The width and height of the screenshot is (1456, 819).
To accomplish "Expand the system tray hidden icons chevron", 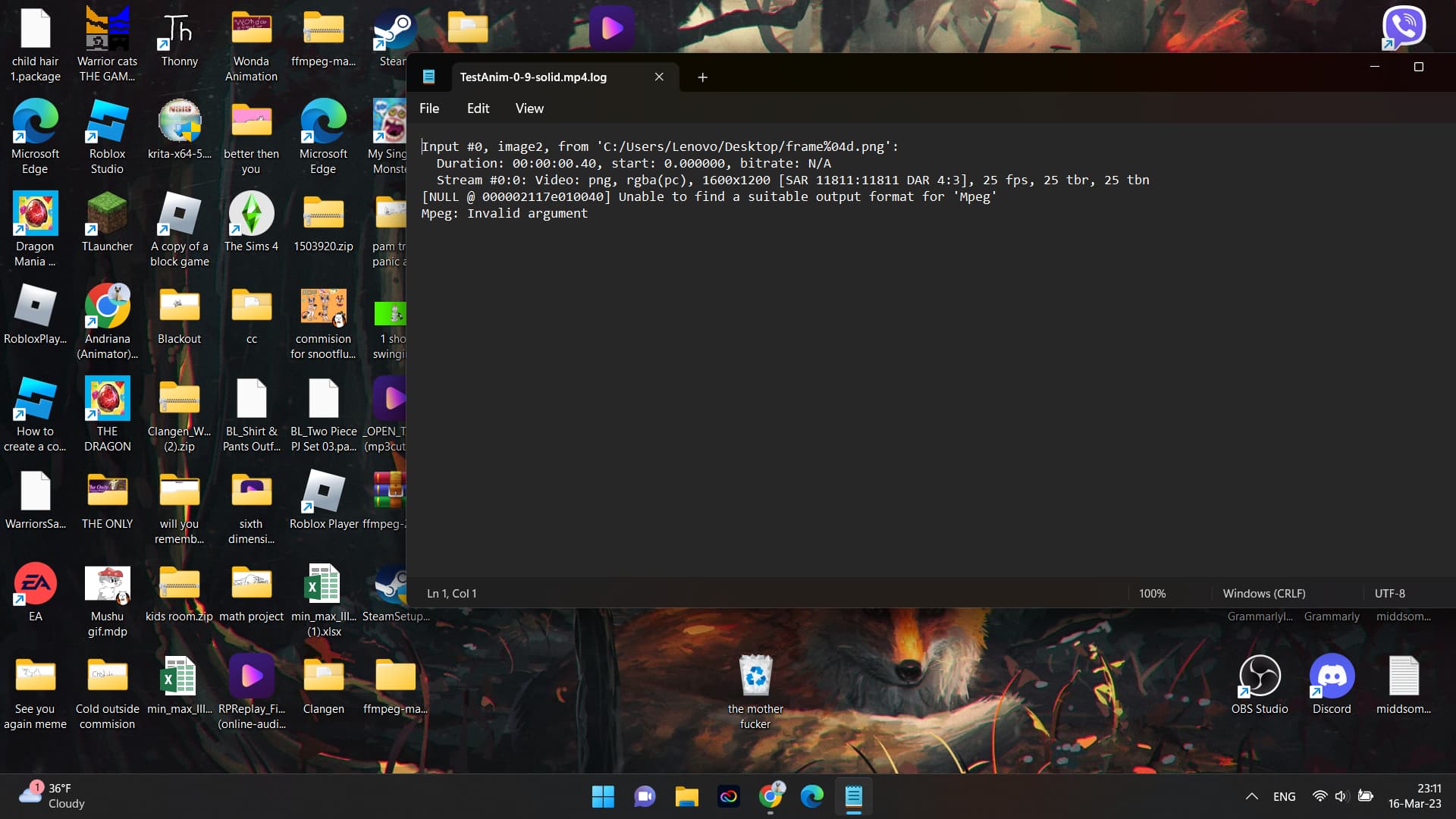I will (1252, 796).
